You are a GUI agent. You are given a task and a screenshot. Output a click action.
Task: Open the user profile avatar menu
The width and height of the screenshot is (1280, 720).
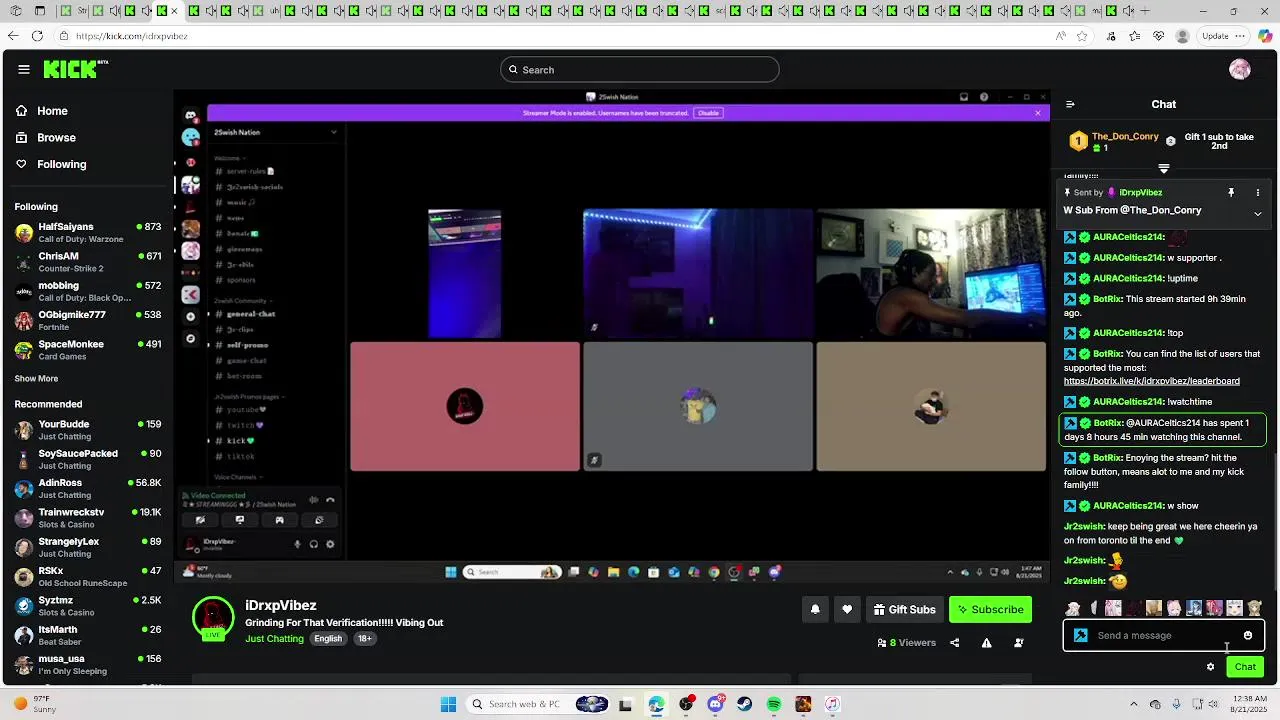(x=1240, y=69)
